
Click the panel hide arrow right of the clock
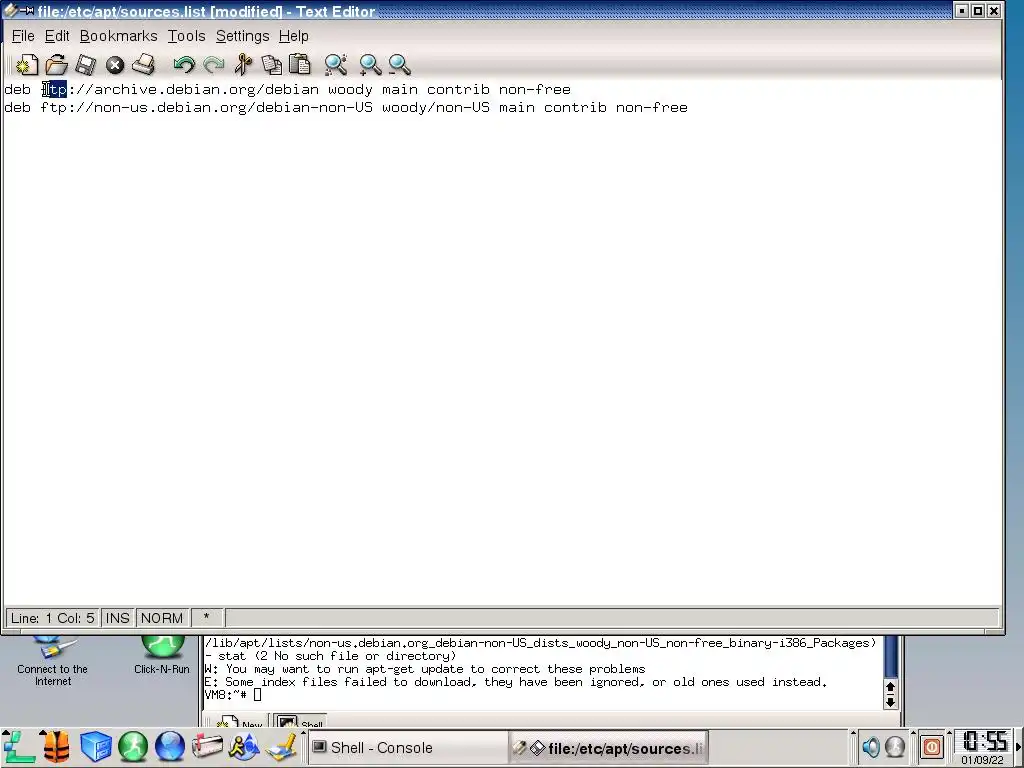[x=1018, y=747]
